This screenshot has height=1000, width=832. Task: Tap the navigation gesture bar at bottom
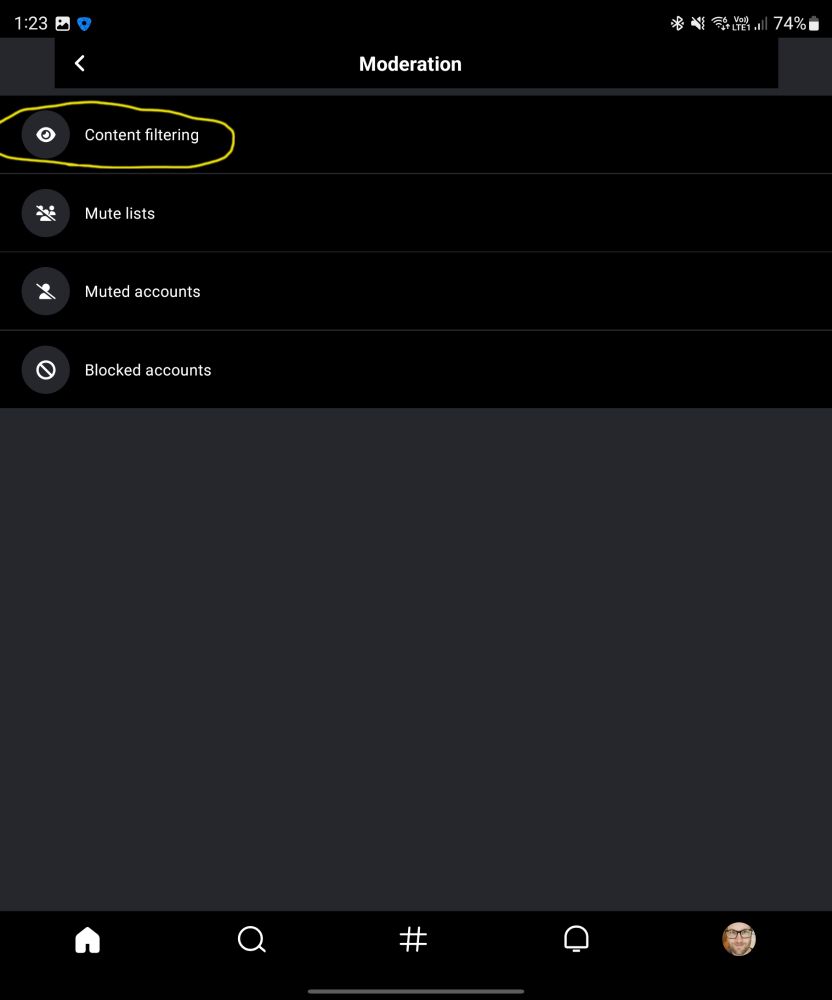(x=416, y=991)
